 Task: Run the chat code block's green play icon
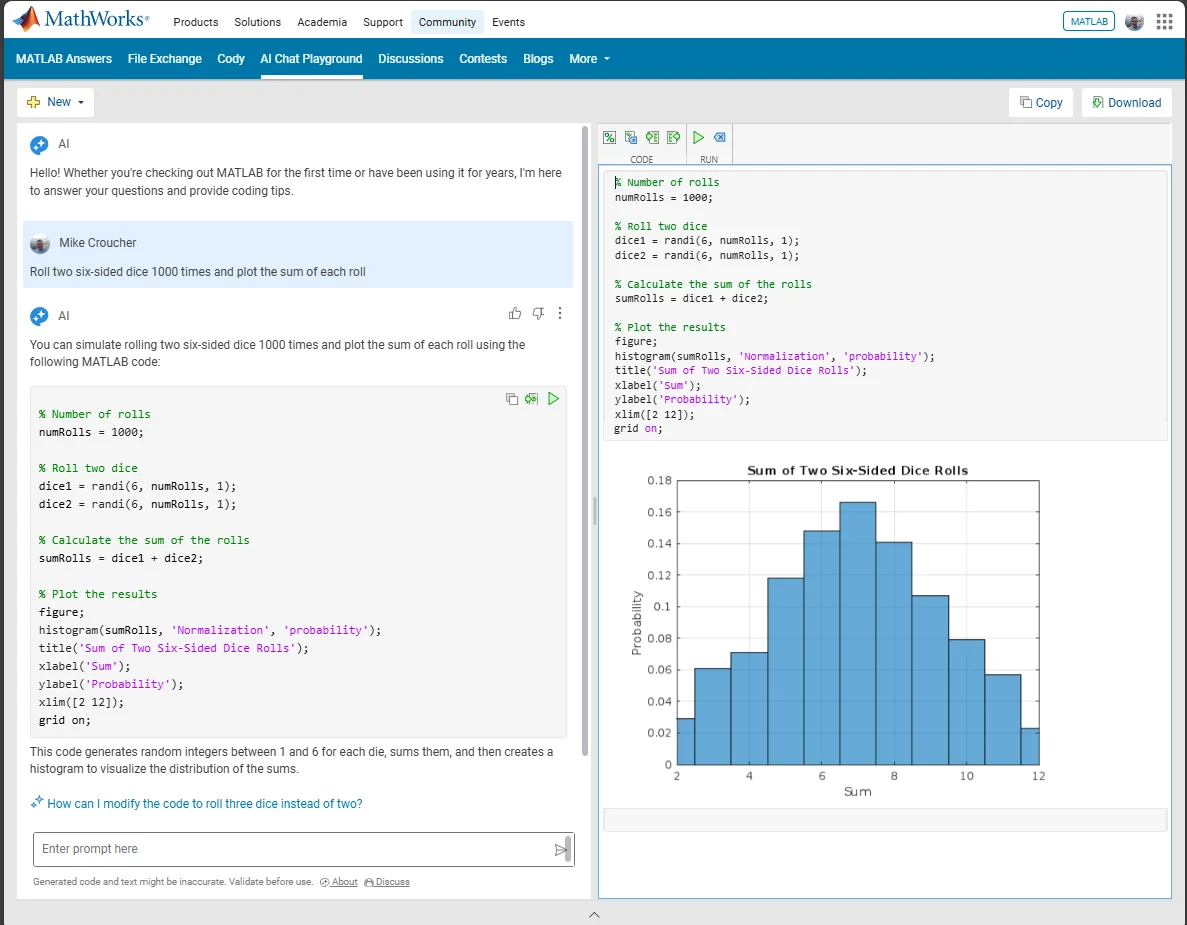[553, 399]
